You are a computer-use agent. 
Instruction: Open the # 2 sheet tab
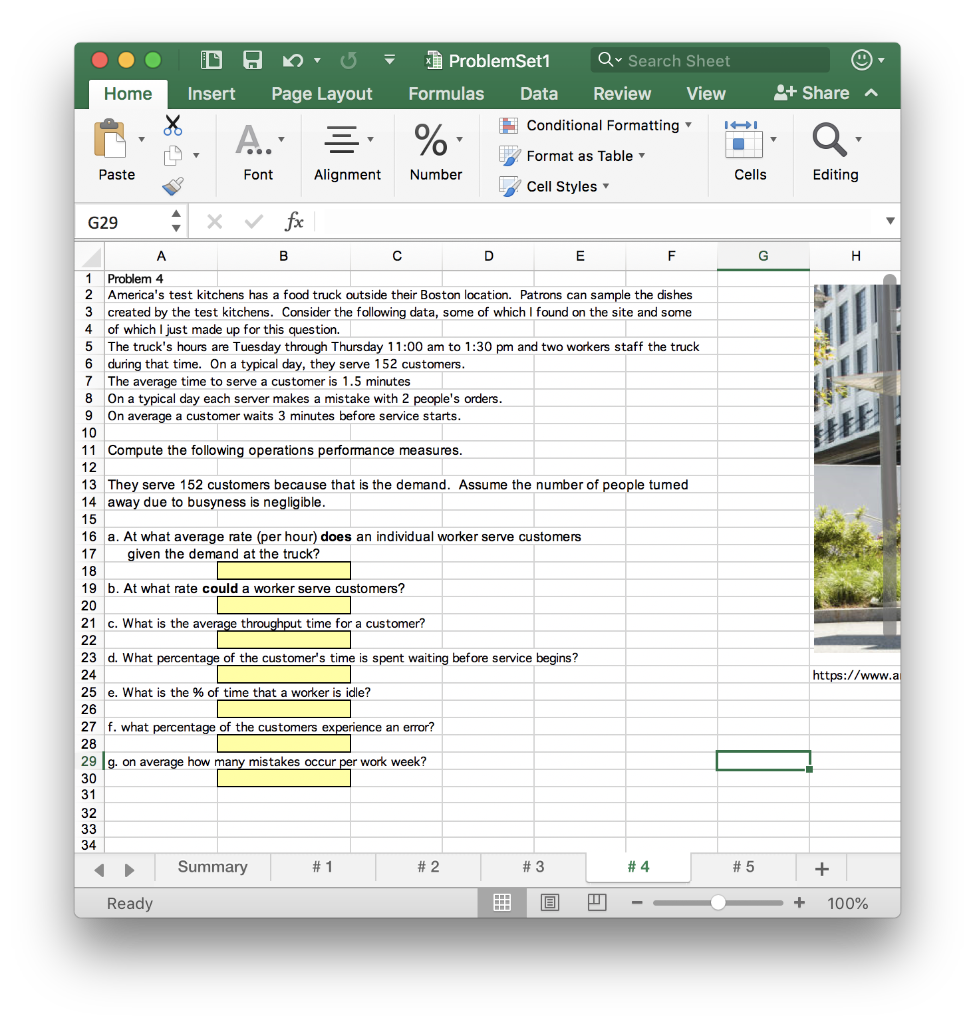pos(427,867)
